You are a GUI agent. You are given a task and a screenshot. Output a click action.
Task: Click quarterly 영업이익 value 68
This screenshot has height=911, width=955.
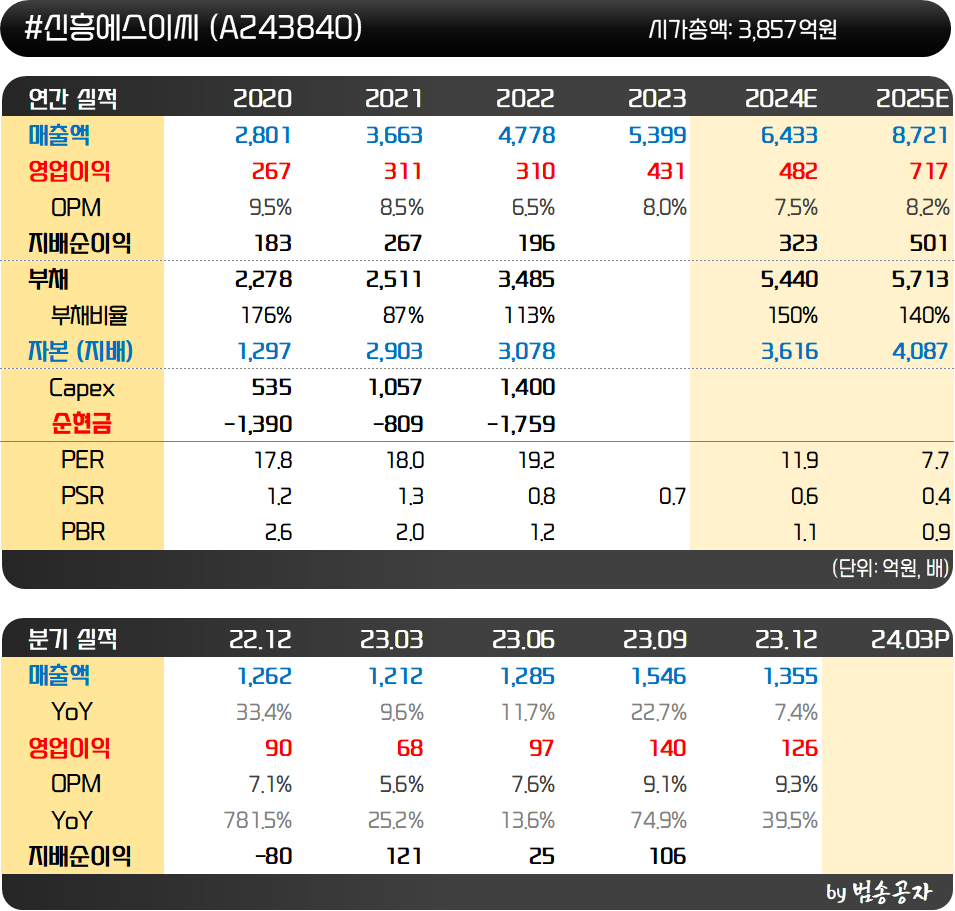410,748
